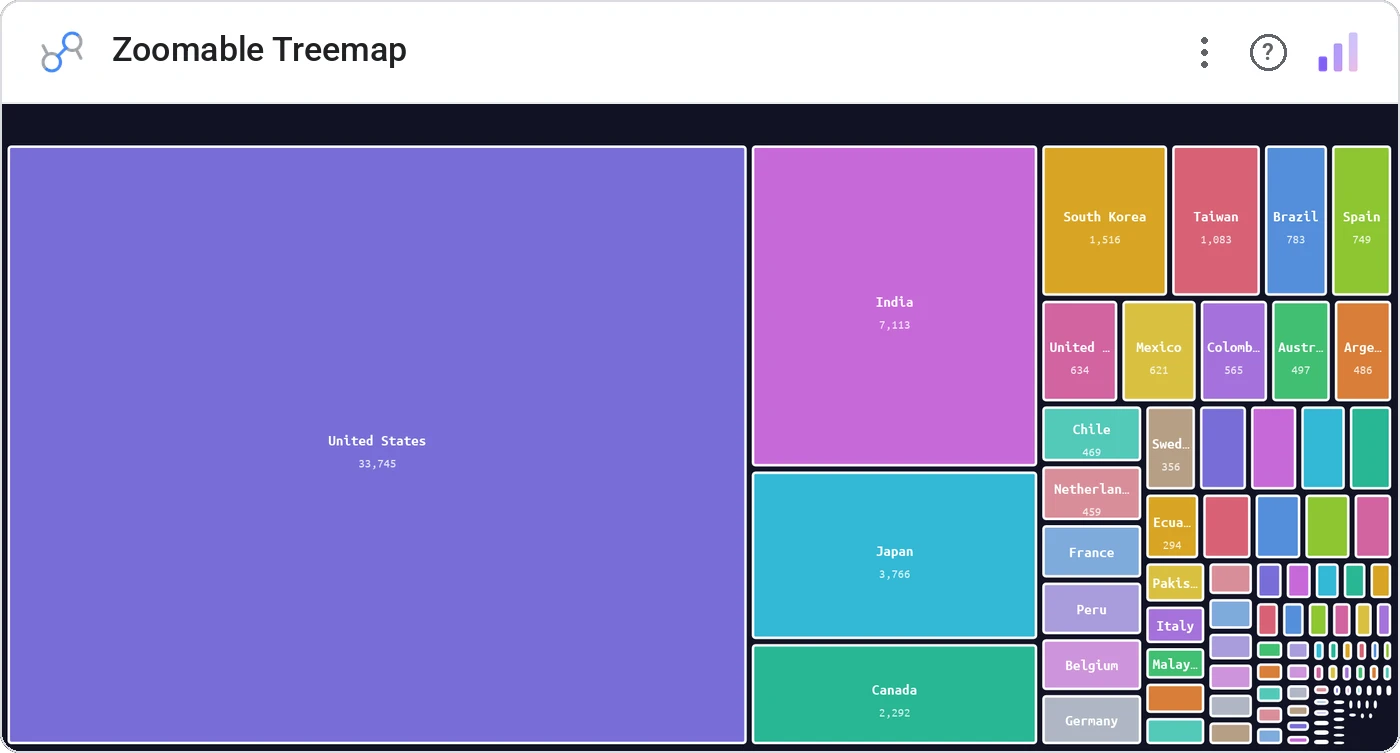Image resolution: width=1400 pixels, height=753 pixels.
Task: Open the Australia tile showing 497
Action: 1301,351
